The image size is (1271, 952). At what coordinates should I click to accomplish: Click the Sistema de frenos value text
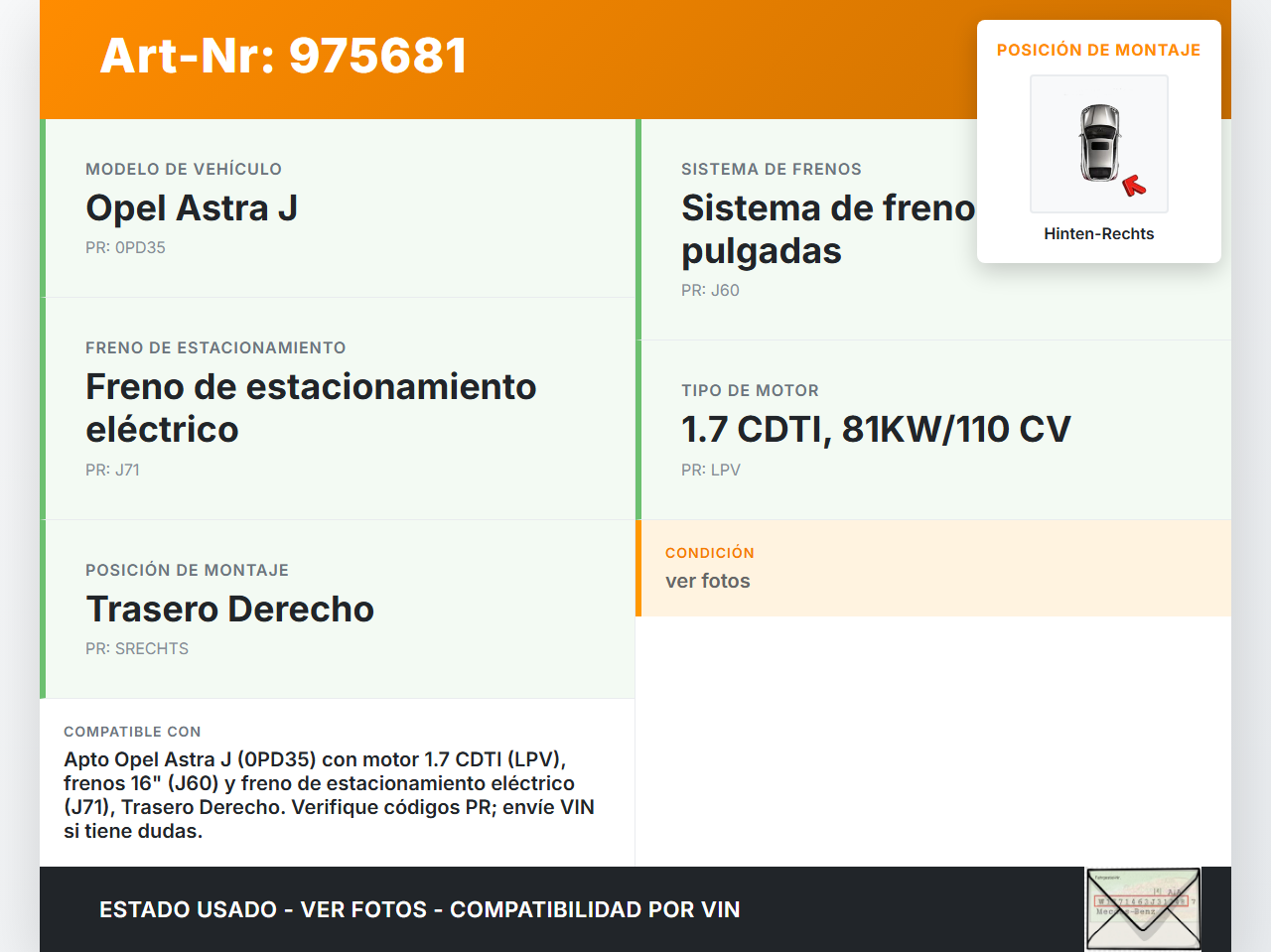826,229
